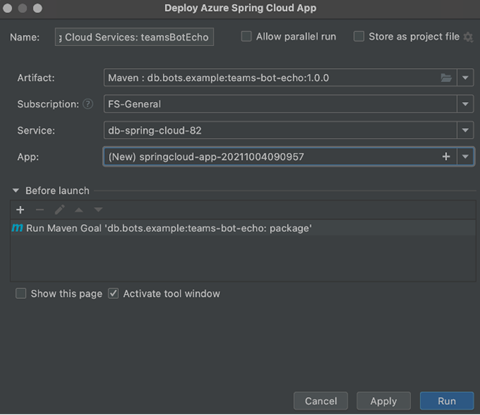Image resolution: width=480 pixels, height=415 pixels.
Task: Click the db-spring-cloud-82 service value
Action: click(155, 130)
